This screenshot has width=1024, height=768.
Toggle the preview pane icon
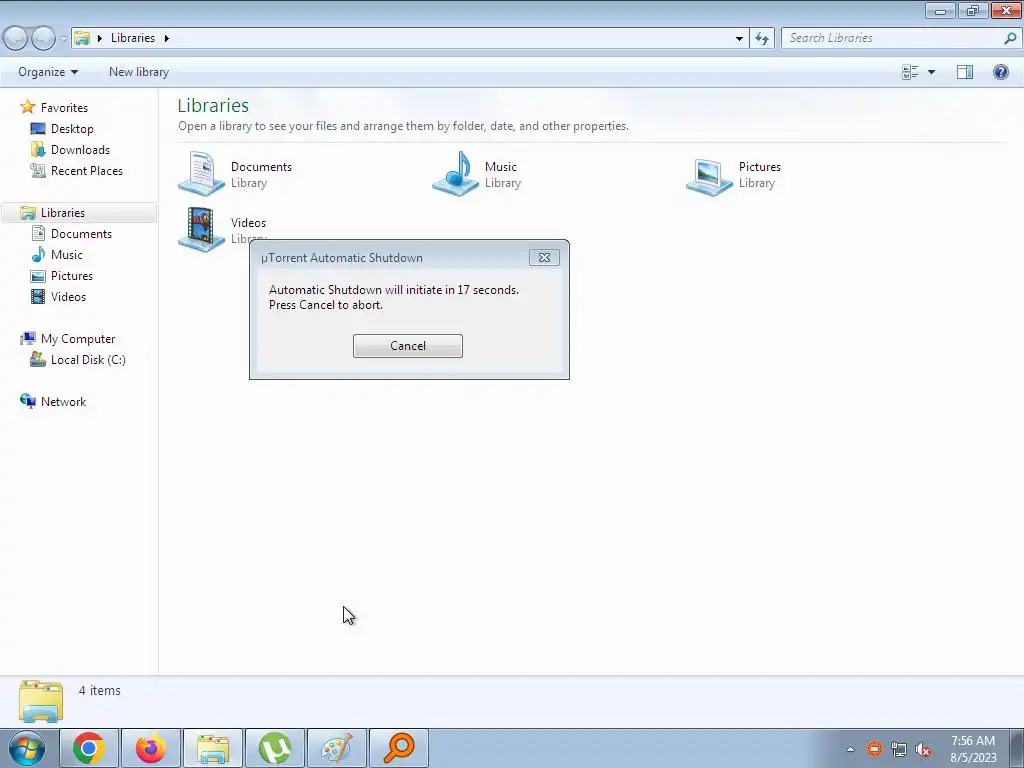965,72
